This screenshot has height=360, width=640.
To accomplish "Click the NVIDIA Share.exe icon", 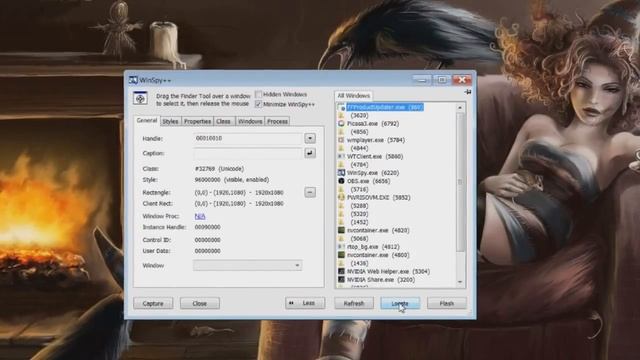I will [x=341, y=280].
